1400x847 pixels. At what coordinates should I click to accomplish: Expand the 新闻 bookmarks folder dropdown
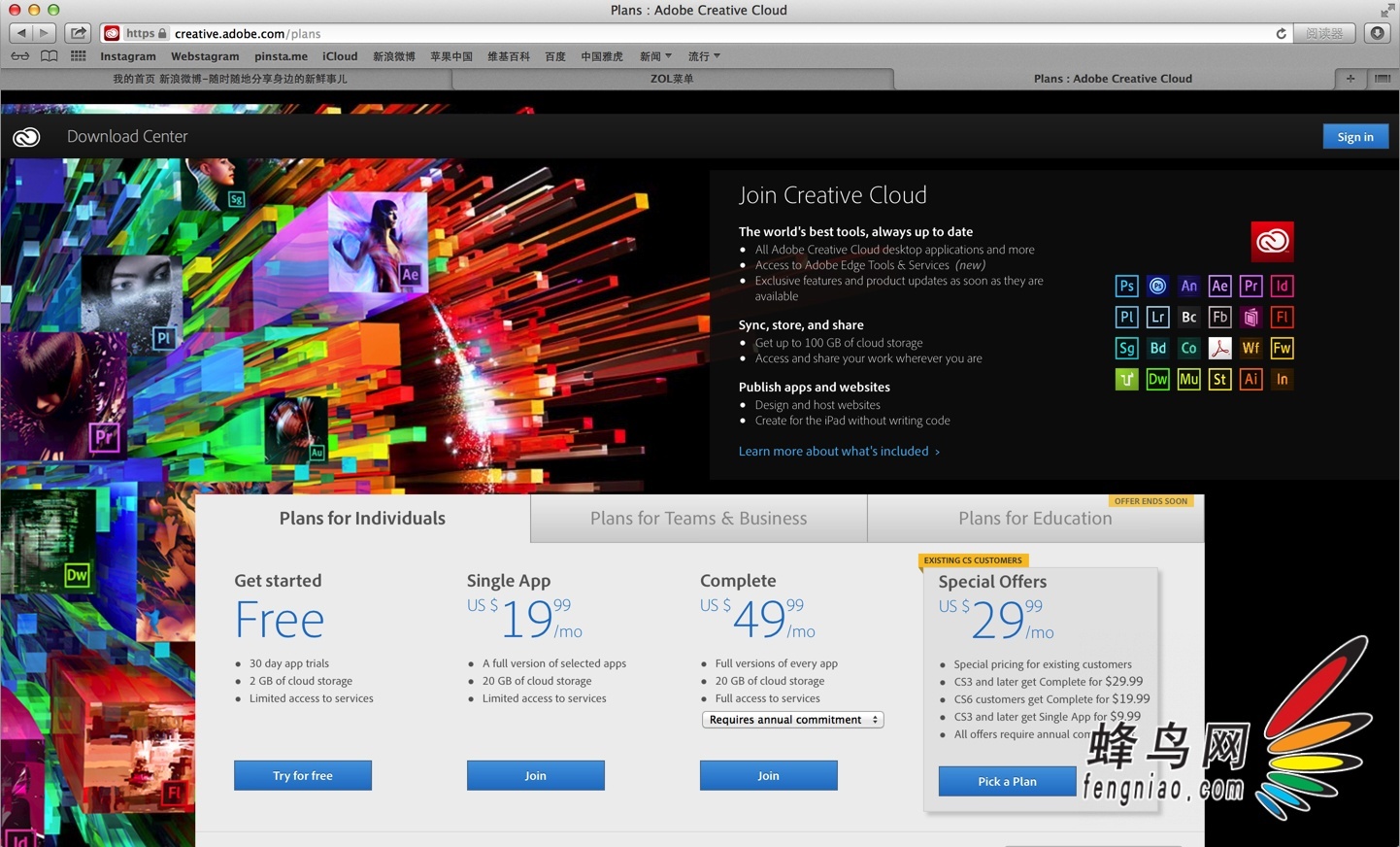[655, 56]
